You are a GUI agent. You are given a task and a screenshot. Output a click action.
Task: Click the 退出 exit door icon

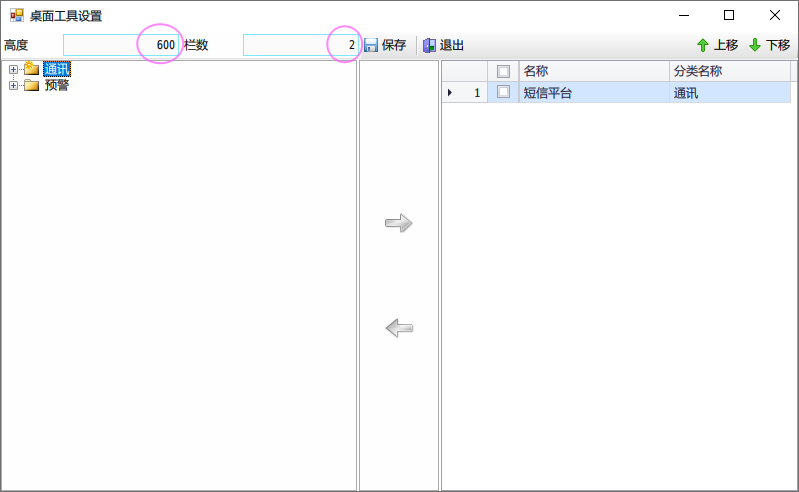click(430, 45)
